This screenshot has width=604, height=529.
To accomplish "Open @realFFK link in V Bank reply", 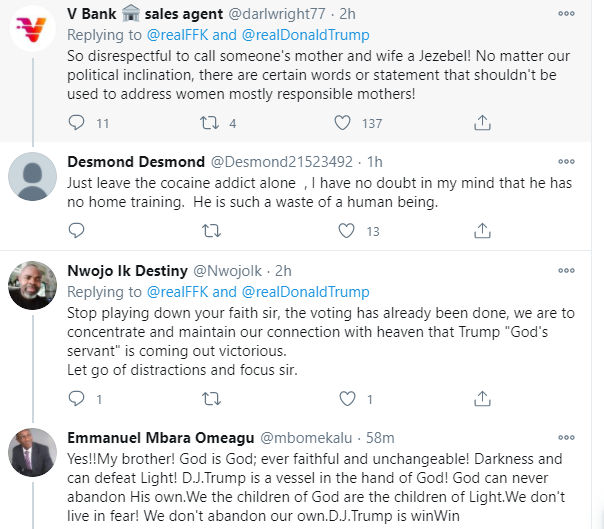I will [178, 35].
